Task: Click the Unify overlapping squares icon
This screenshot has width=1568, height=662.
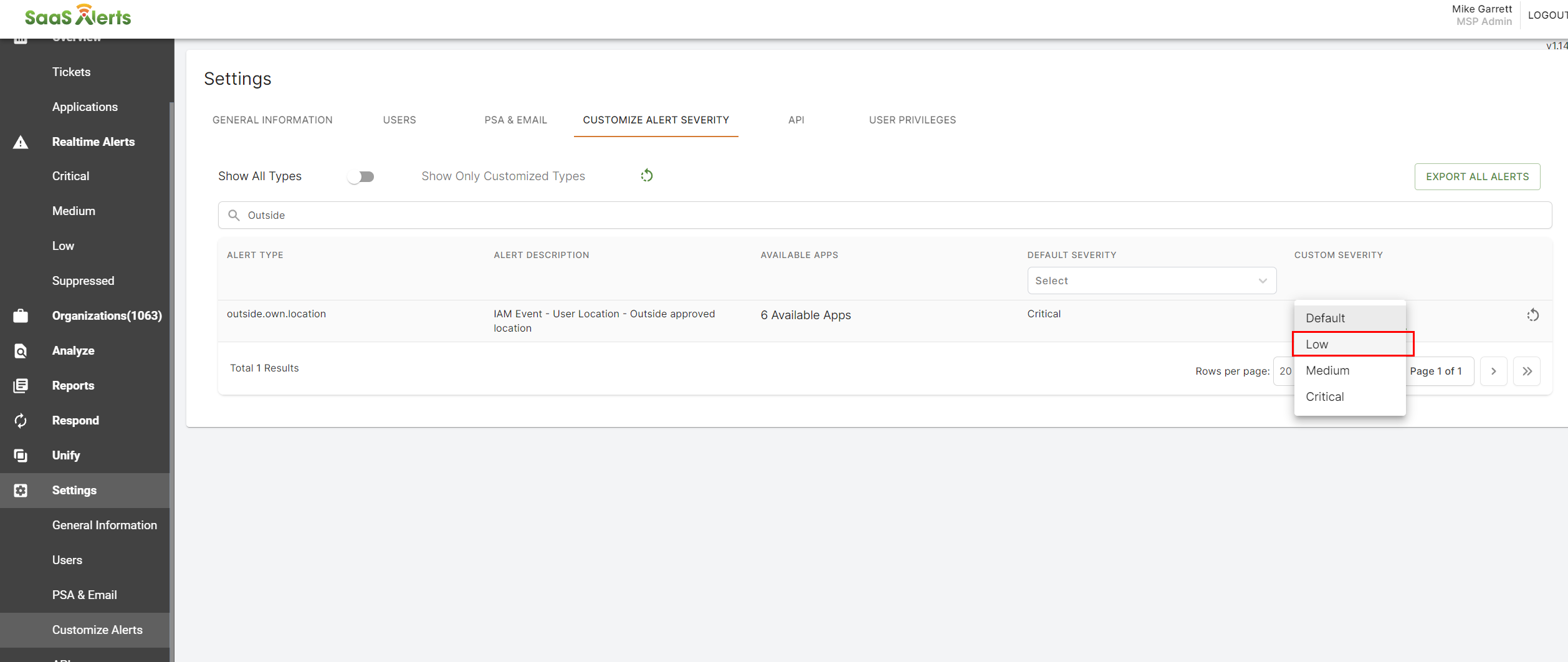Action: pos(21,456)
